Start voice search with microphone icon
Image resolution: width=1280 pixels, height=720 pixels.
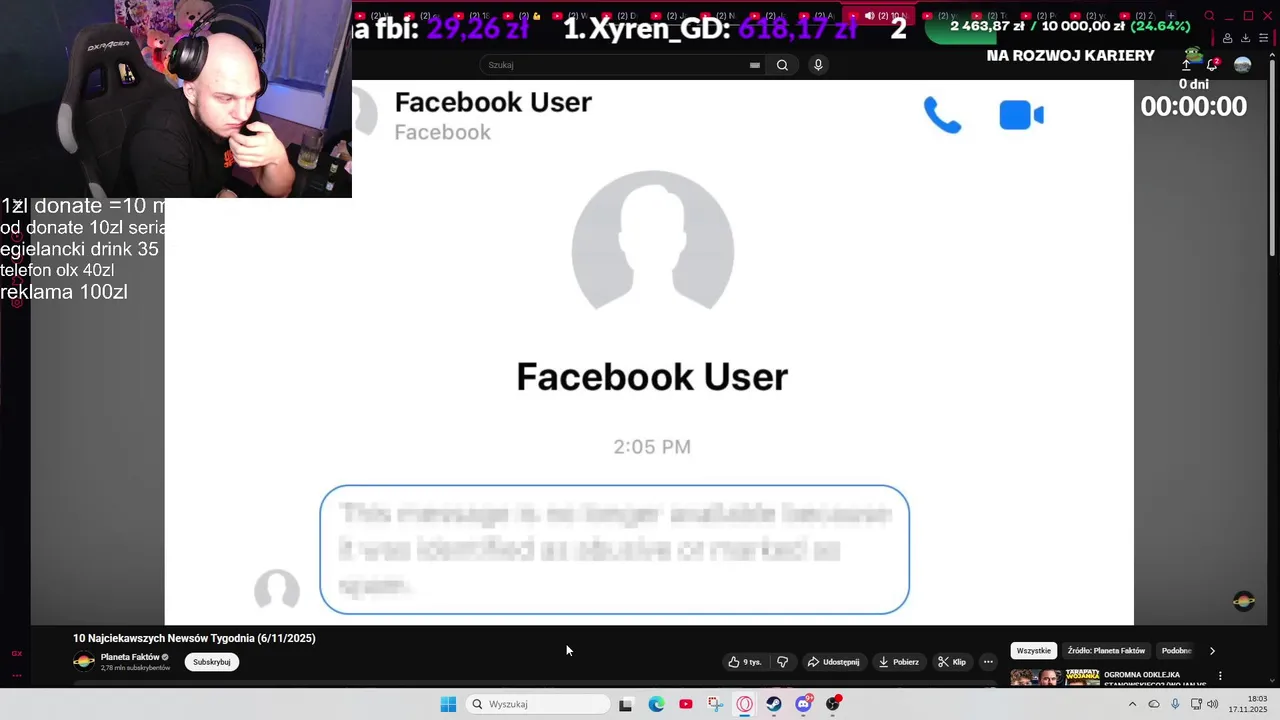click(x=818, y=65)
